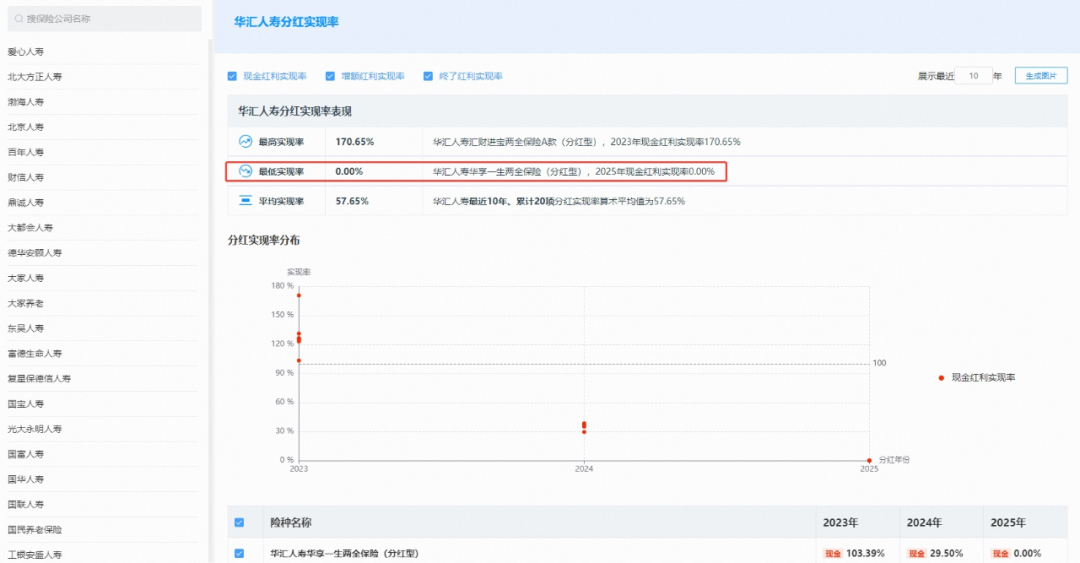Click the 170.65% highest rate value
The height and width of the screenshot is (563, 1080).
(x=355, y=142)
